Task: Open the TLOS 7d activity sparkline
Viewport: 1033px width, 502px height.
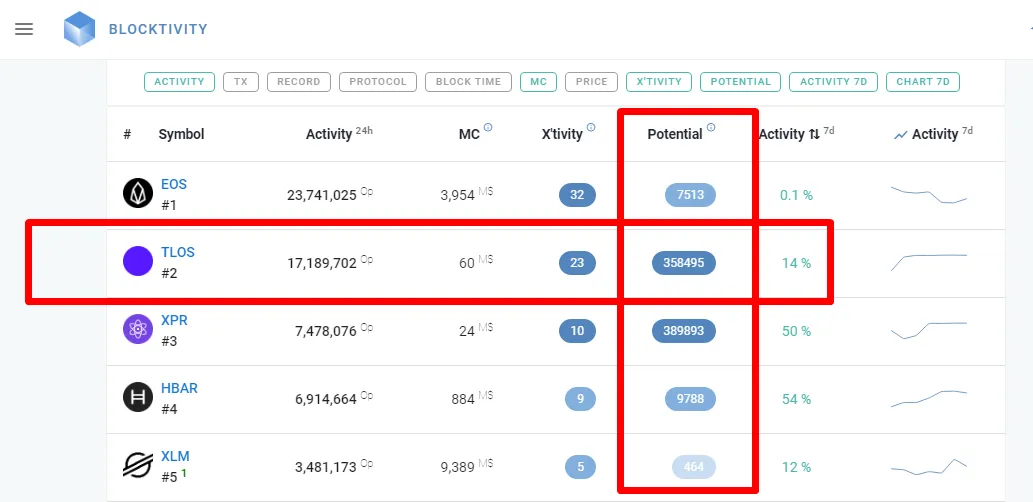Action: [x=929, y=262]
